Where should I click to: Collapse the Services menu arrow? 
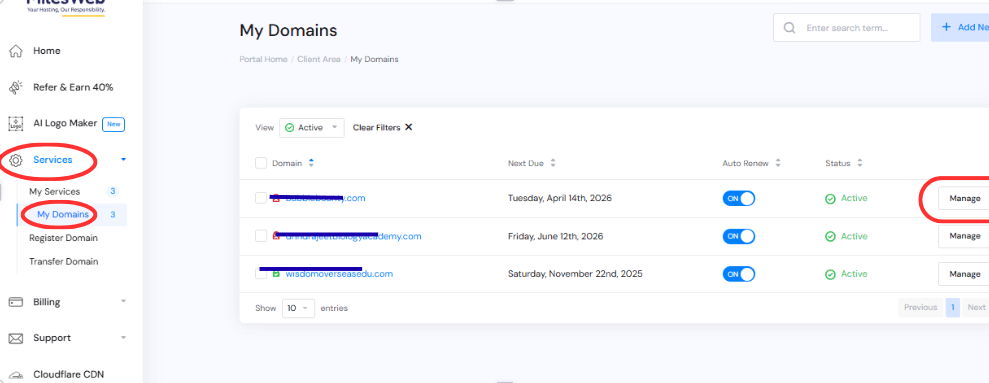[x=124, y=160]
